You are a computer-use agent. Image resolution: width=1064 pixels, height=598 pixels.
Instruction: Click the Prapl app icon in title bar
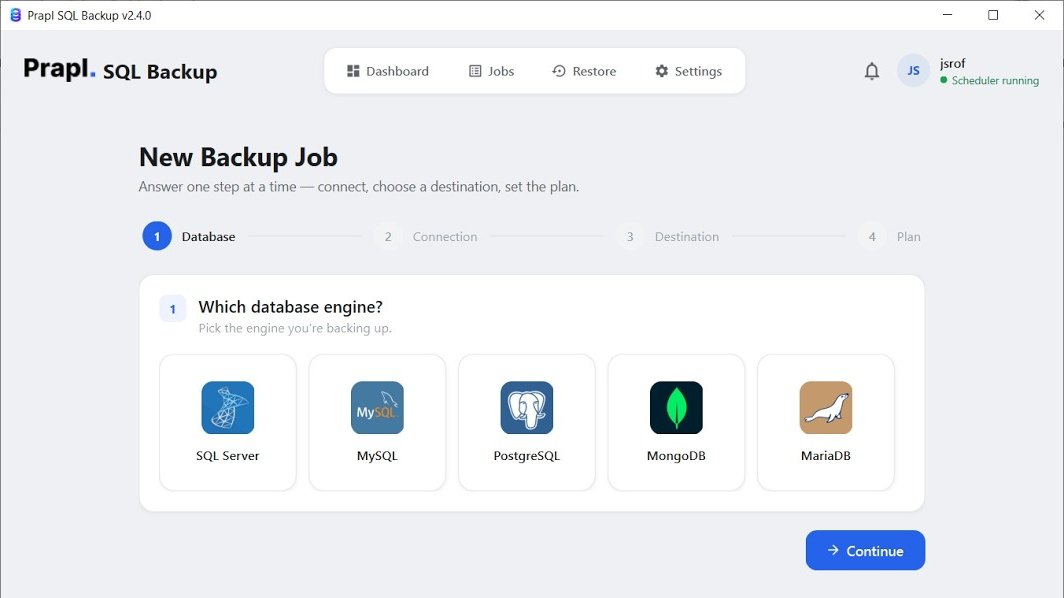15,15
